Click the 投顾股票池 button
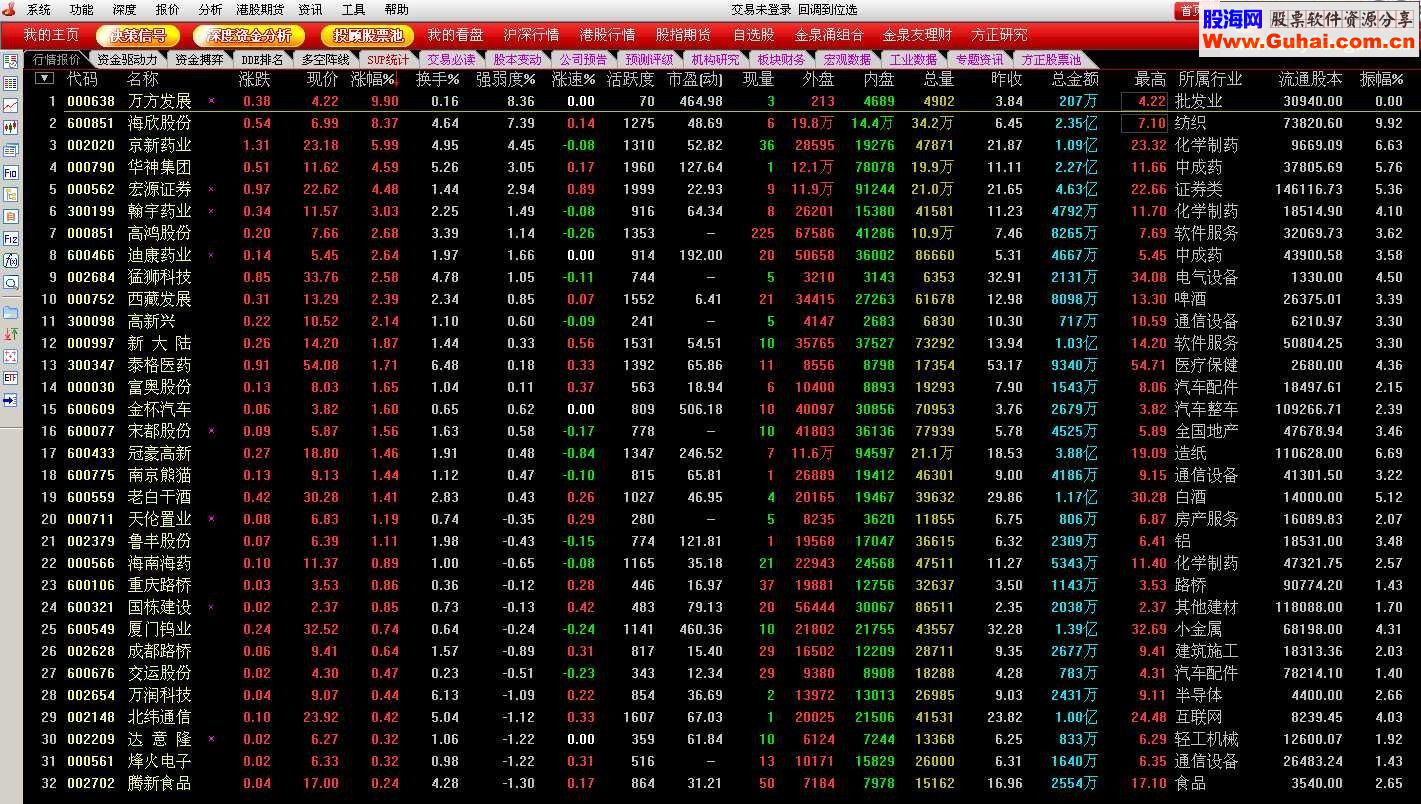Image resolution: width=1421 pixels, height=804 pixels. point(368,35)
